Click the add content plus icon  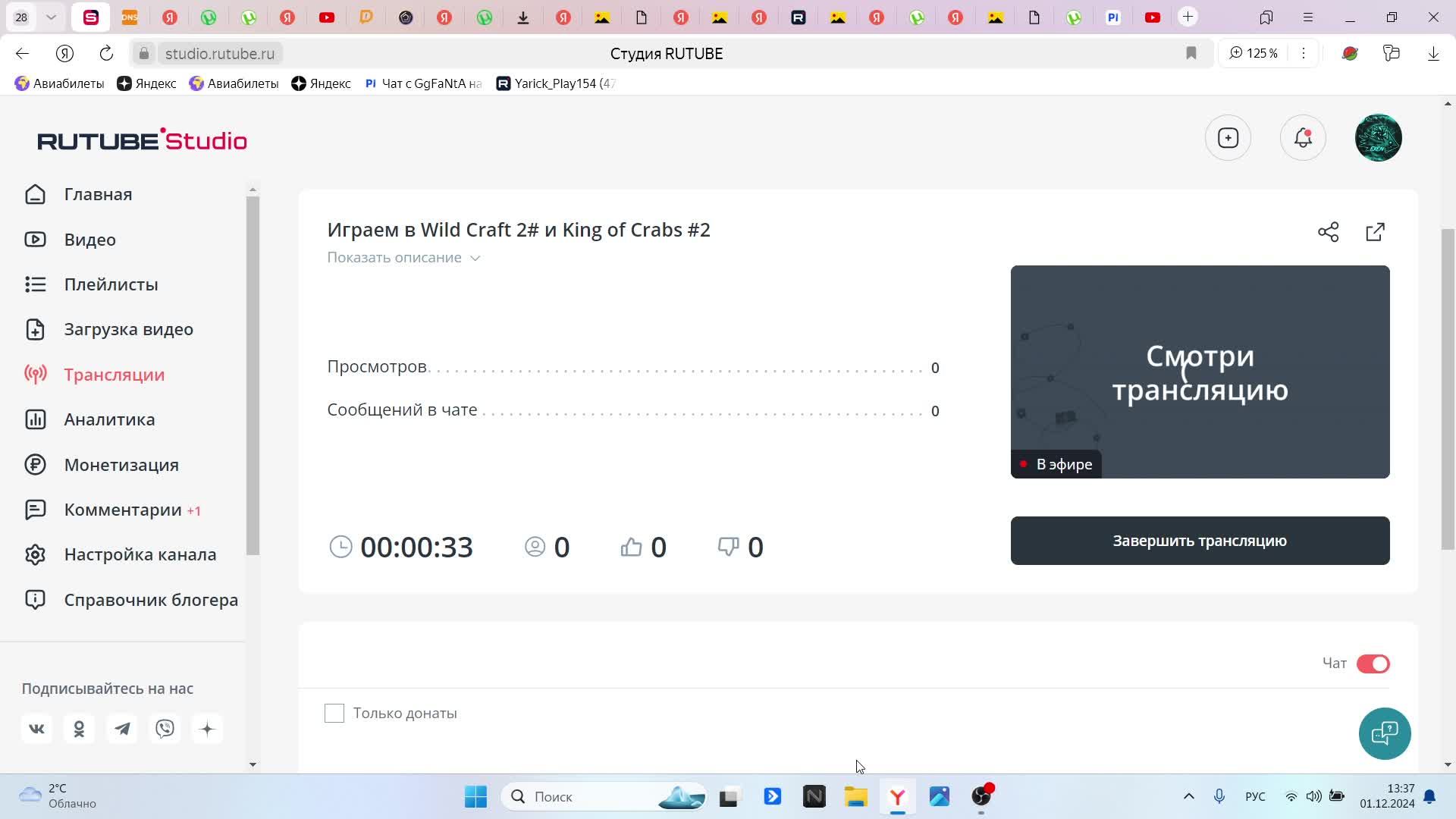1228,138
